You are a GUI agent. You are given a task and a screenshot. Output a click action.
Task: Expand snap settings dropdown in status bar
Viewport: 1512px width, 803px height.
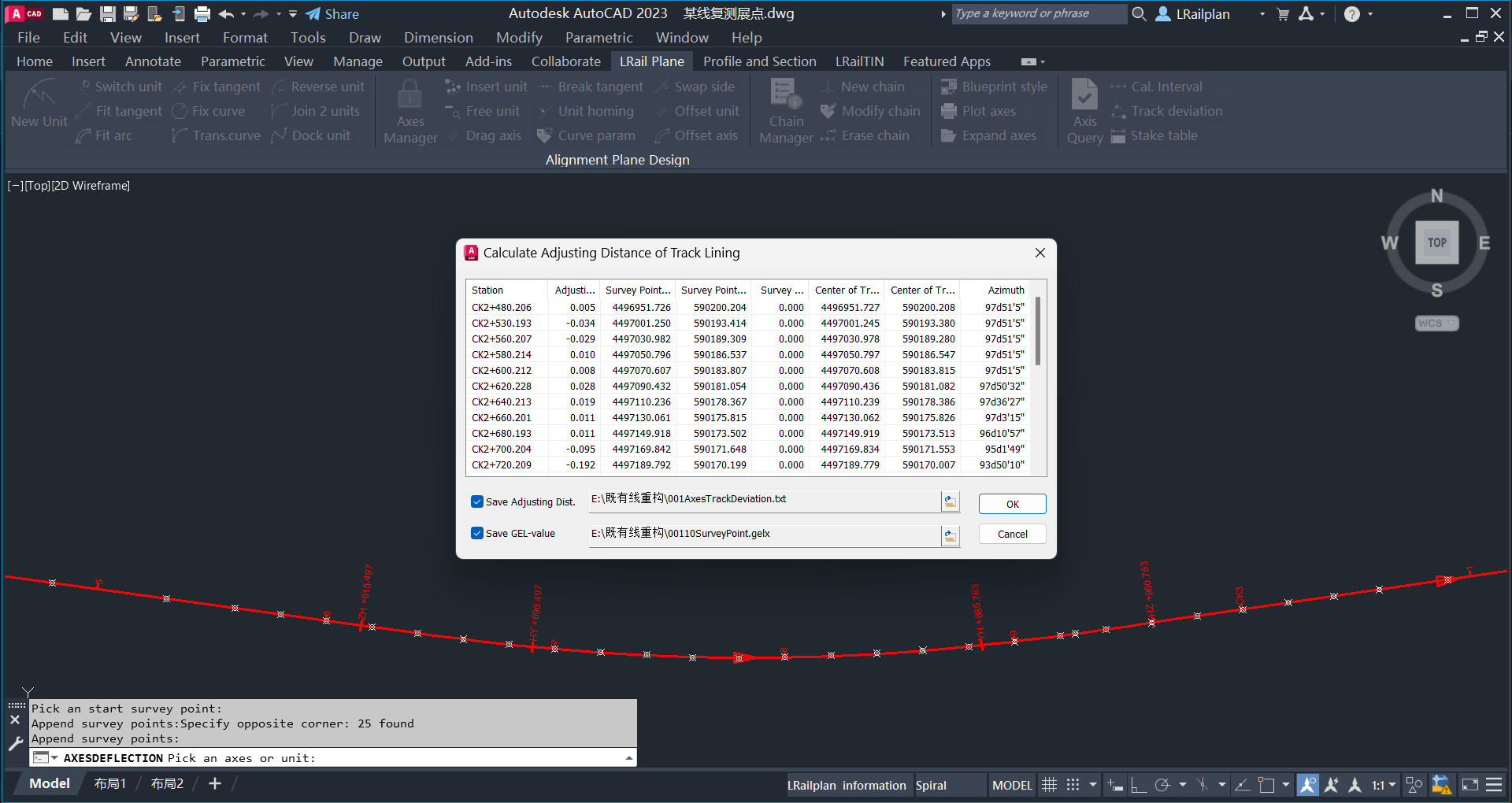pyautogui.click(x=1093, y=785)
